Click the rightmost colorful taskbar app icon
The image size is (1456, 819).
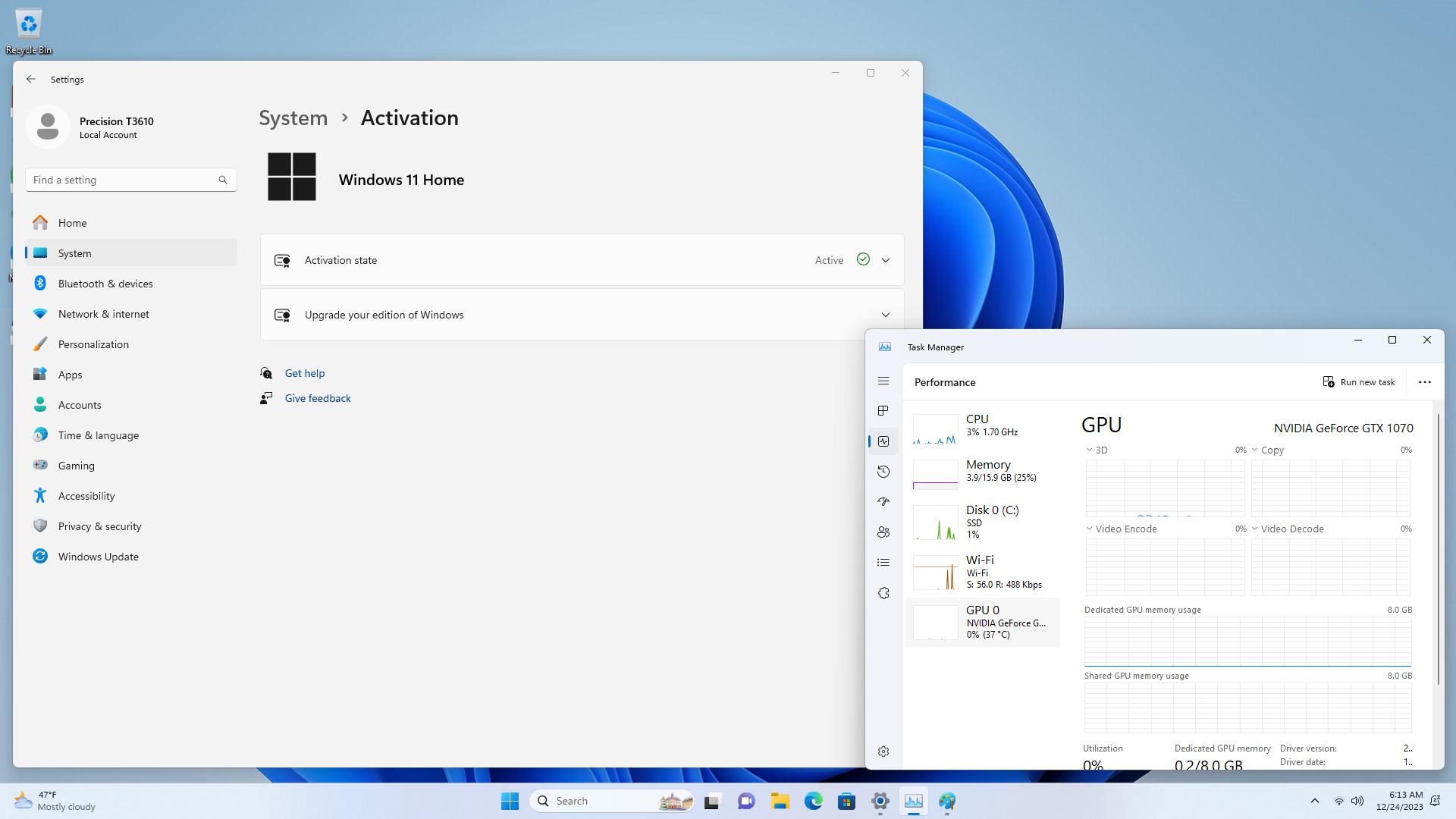click(x=947, y=801)
